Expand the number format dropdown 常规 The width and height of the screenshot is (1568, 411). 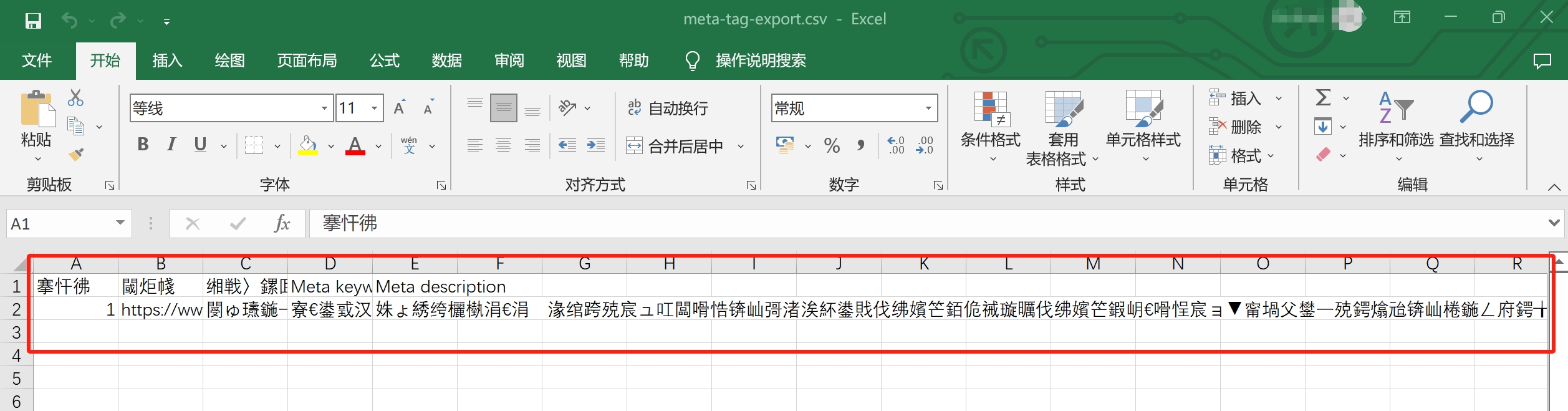[928, 109]
